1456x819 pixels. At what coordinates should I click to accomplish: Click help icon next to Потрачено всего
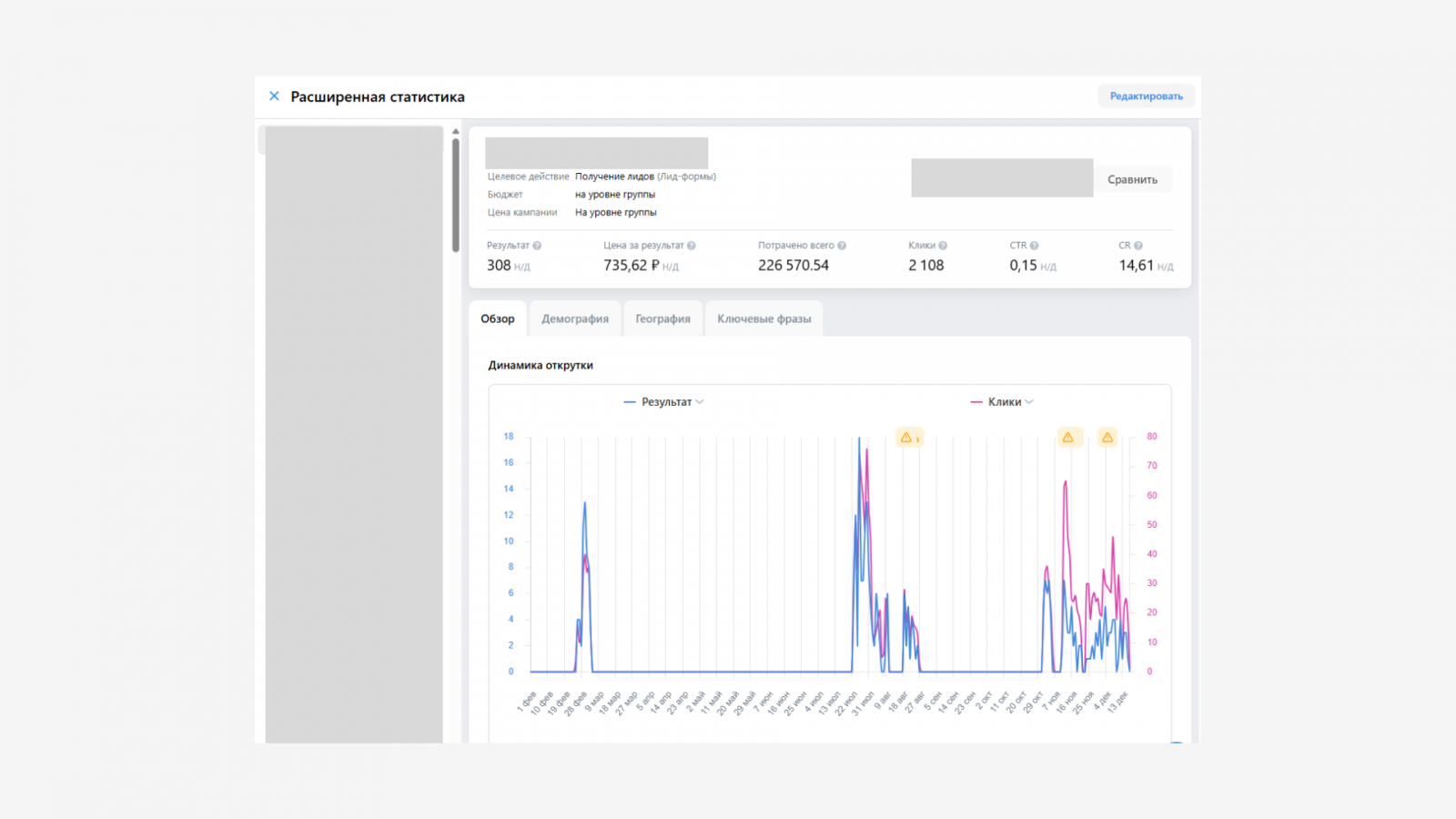842,246
